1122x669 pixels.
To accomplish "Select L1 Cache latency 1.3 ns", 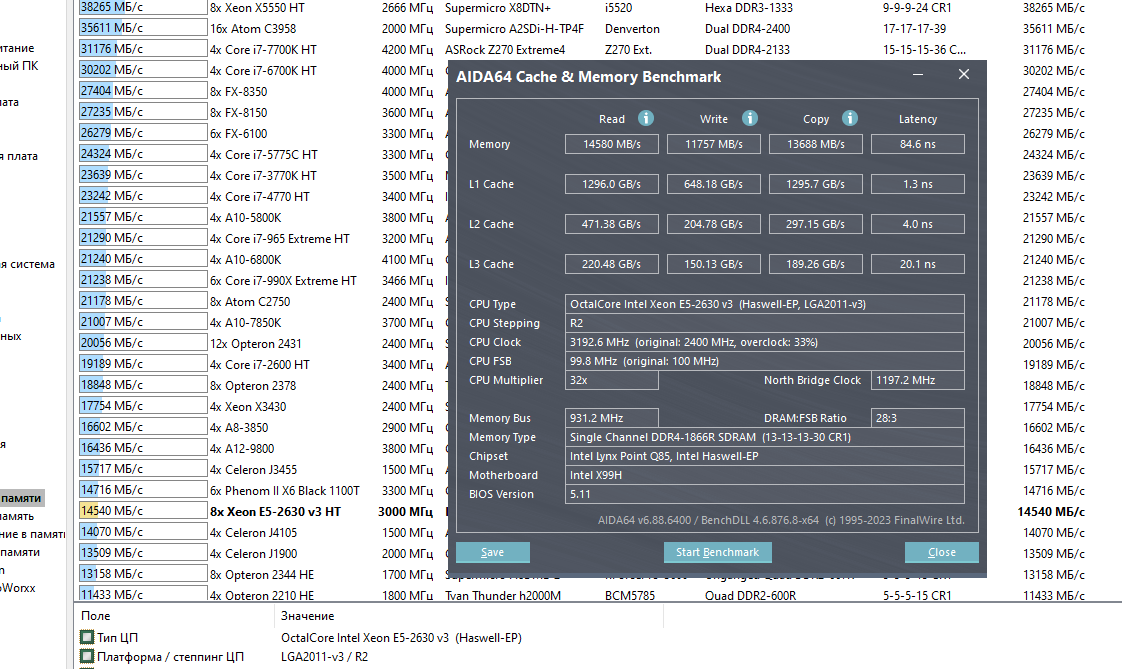I will pos(917,184).
